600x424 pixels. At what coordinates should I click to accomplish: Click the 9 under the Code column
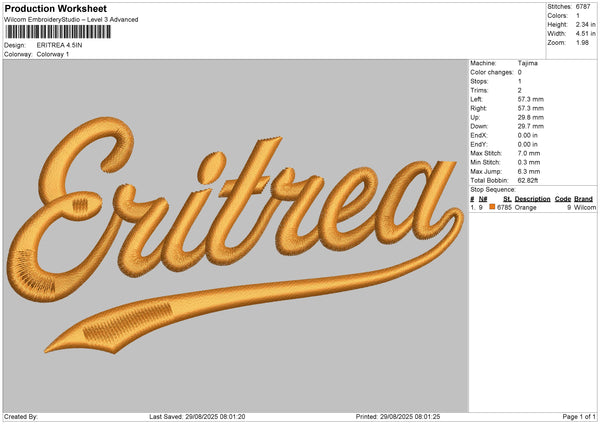[x=569, y=207]
